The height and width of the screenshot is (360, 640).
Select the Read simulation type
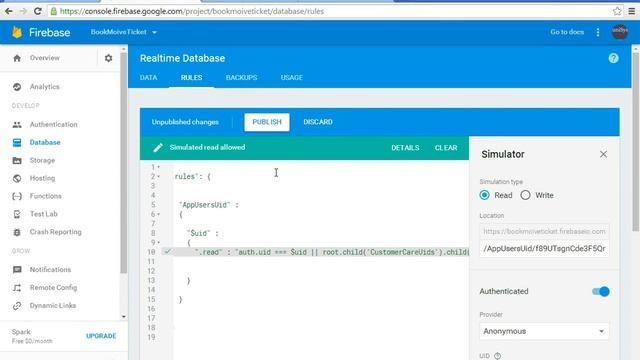(484, 195)
